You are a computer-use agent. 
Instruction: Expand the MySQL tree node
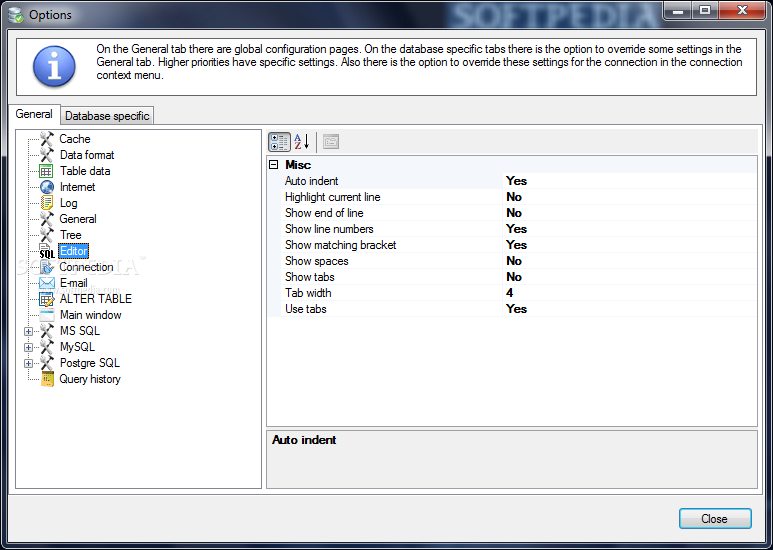[x=28, y=347]
